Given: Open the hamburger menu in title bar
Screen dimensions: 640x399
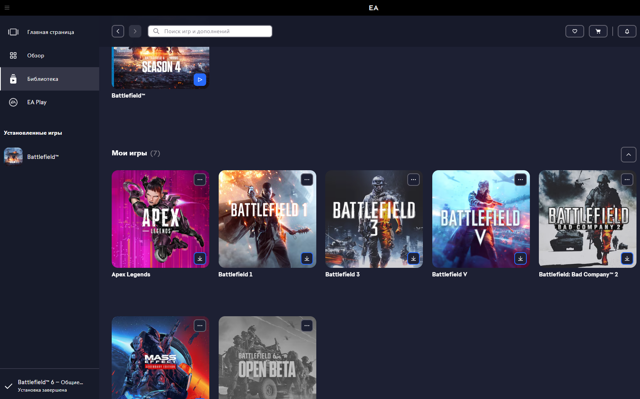Looking at the screenshot, I should coord(7,8).
